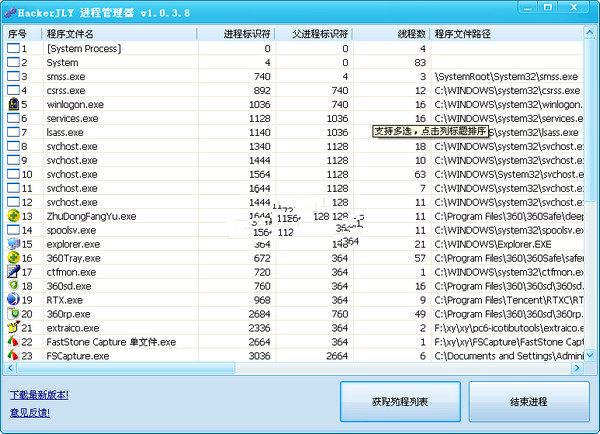
Task: Sort by the 父进程标识符 column header
Action: (x=317, y=34)
